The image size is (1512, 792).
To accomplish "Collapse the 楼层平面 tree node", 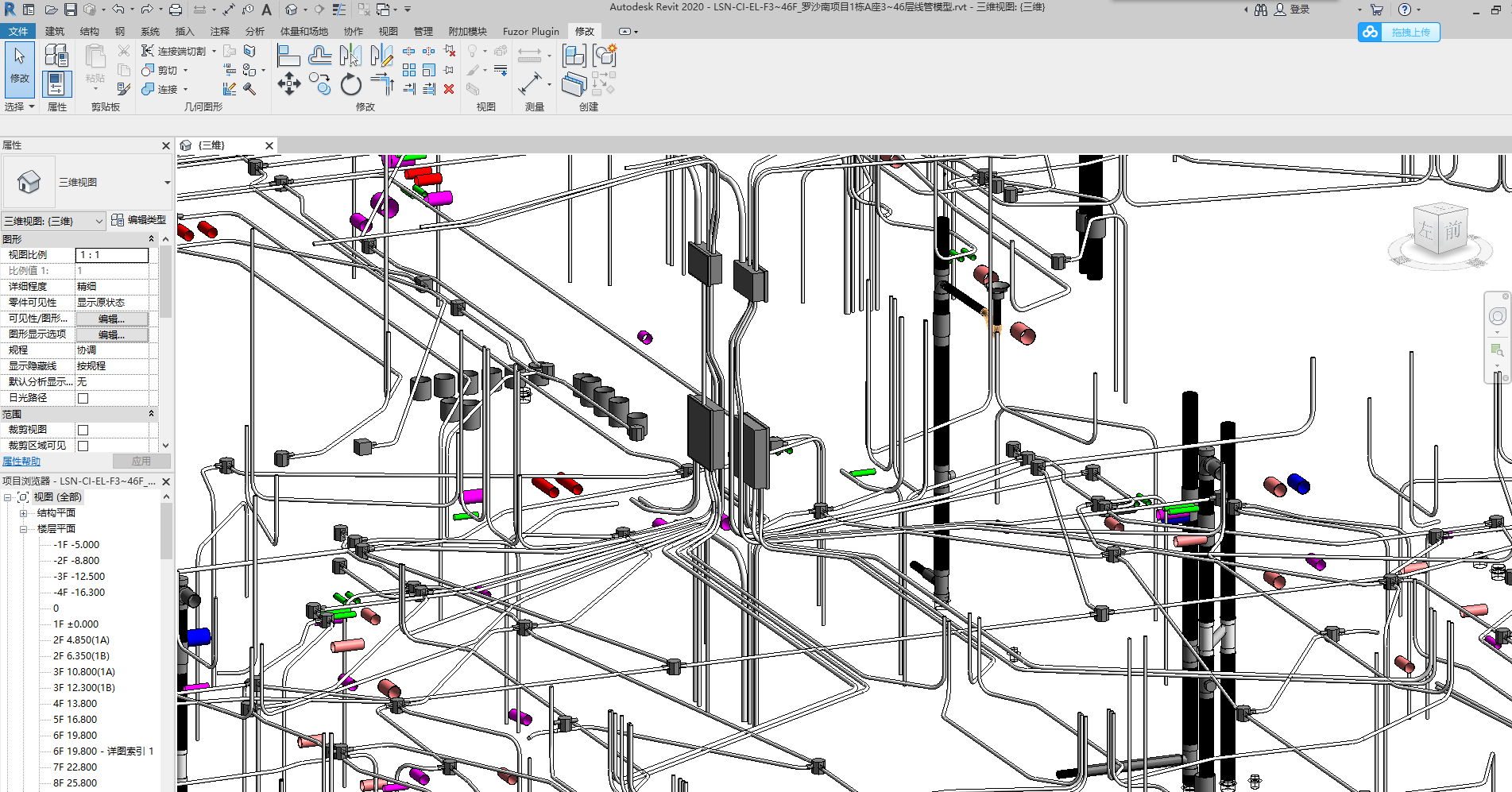I will tap(24, 529).
